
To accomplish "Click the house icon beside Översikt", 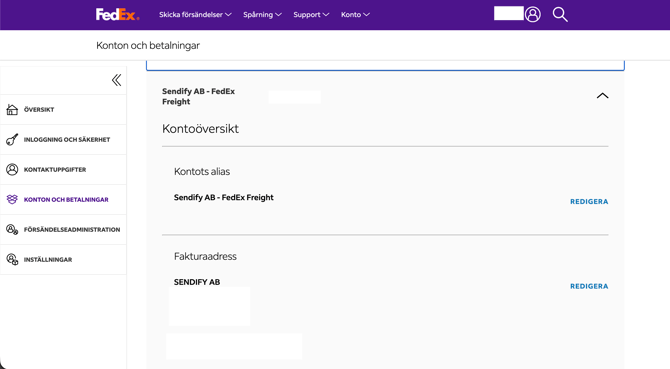I will (12, 110).
